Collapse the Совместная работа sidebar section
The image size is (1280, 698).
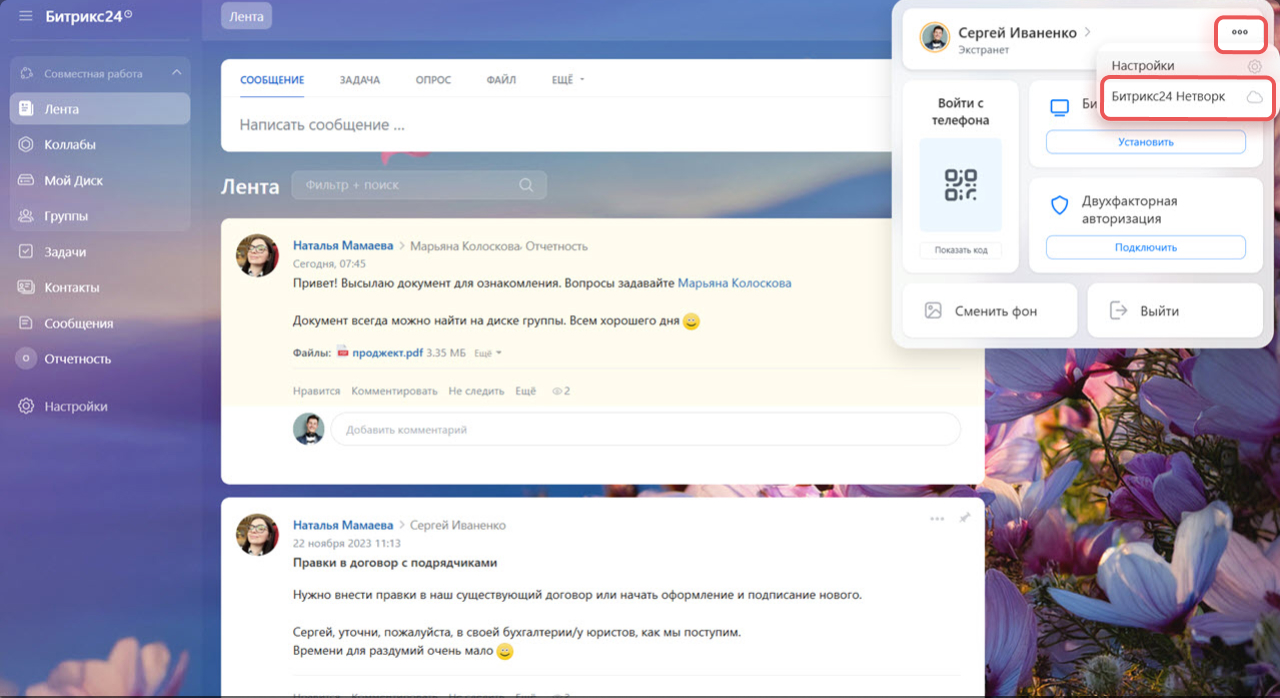(x=176, y=73)
